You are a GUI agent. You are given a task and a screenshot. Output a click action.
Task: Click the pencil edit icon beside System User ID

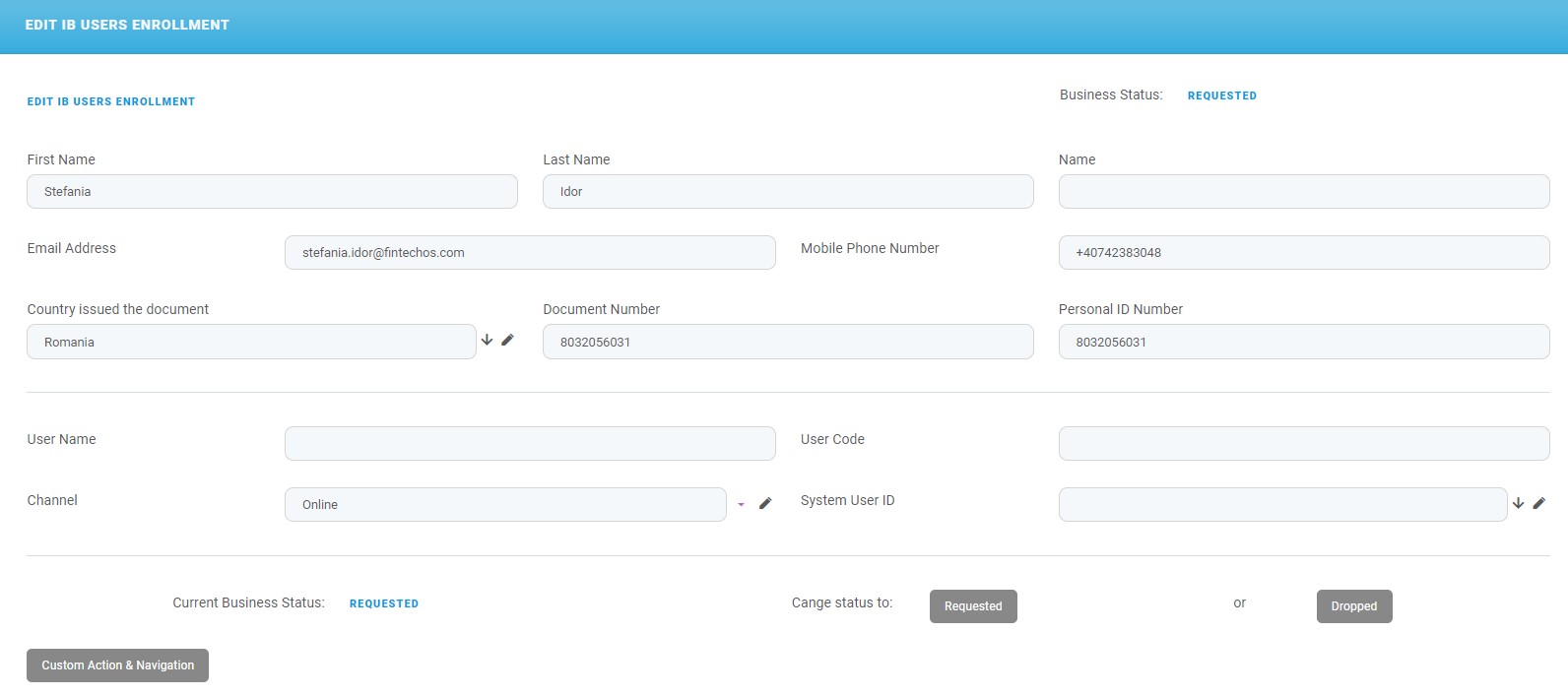coord(1538,503)
